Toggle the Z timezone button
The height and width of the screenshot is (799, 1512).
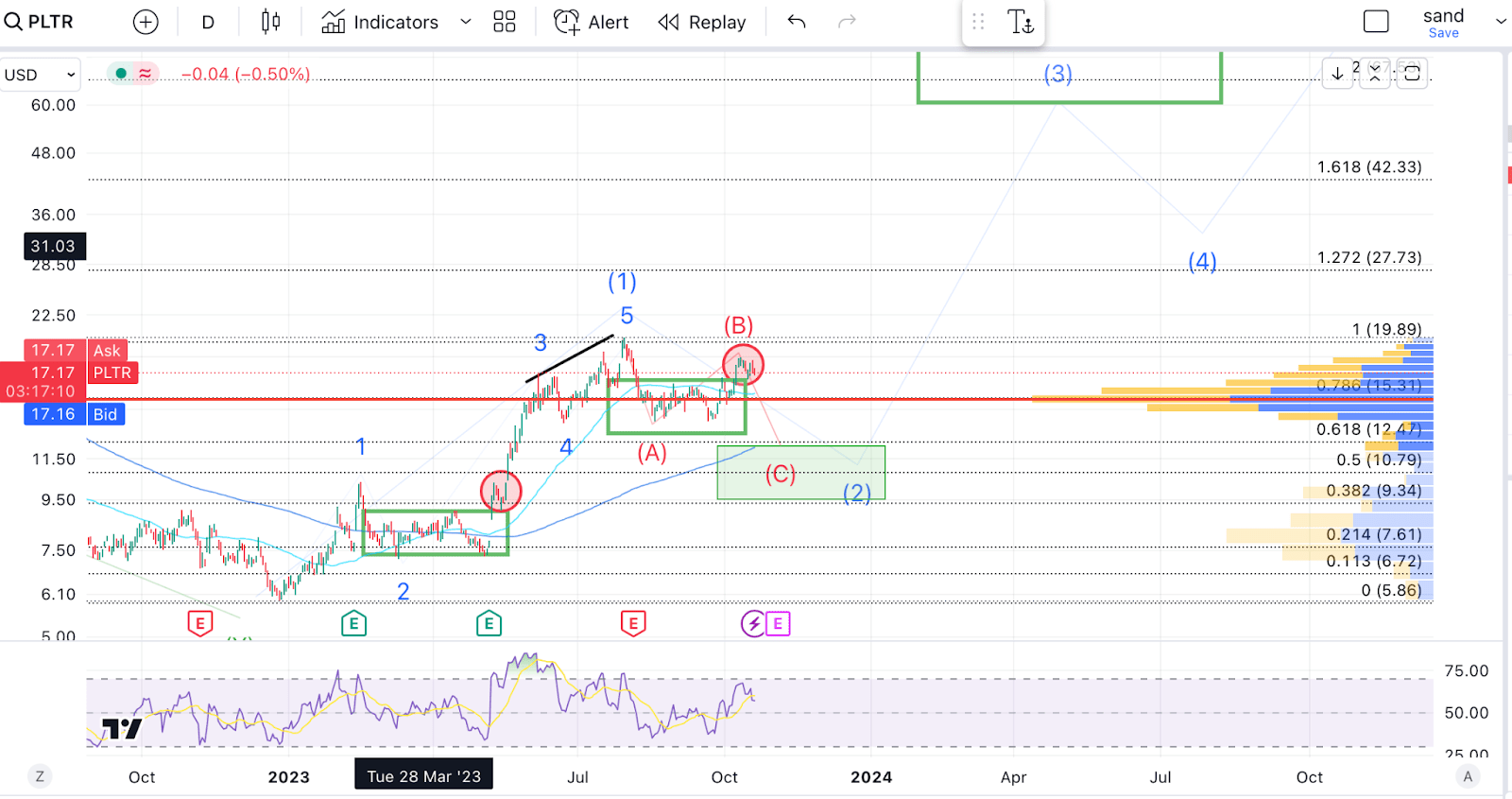(x=40, y=776)
